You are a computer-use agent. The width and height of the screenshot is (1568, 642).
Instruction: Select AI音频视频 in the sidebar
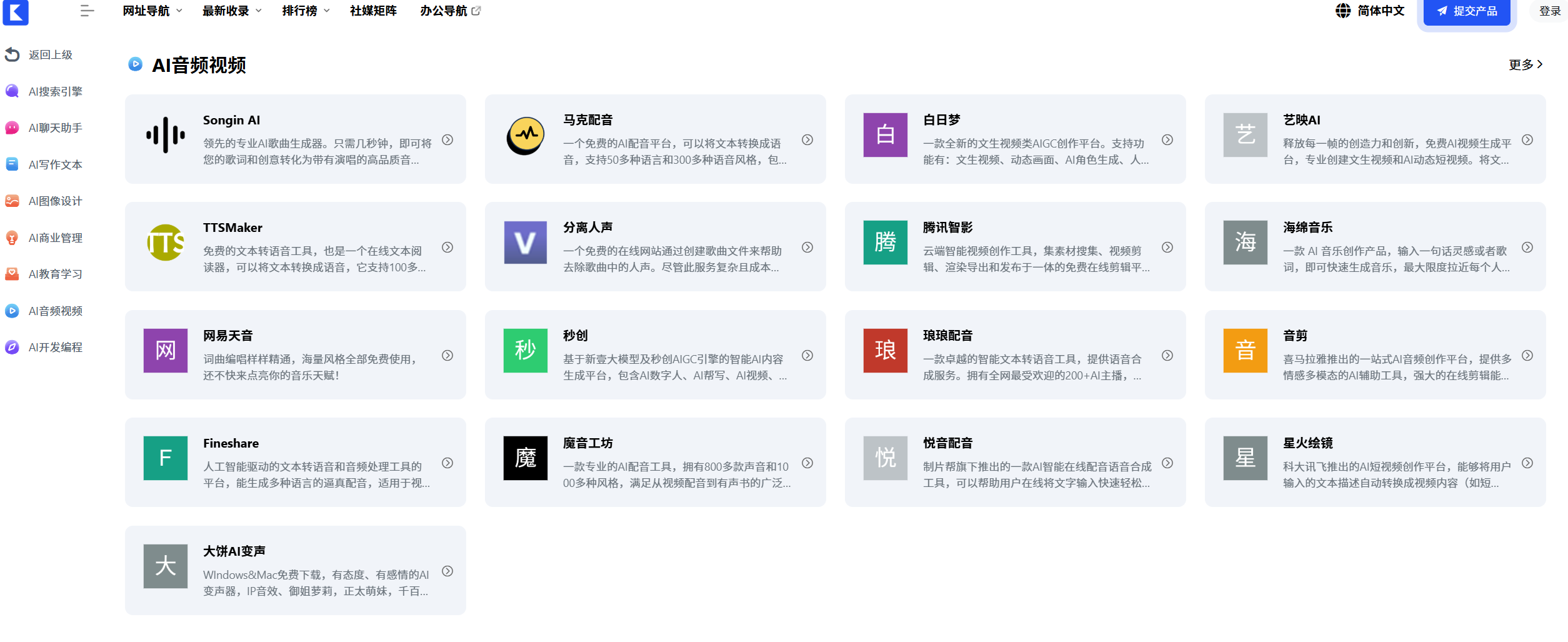tap(44, 311)
